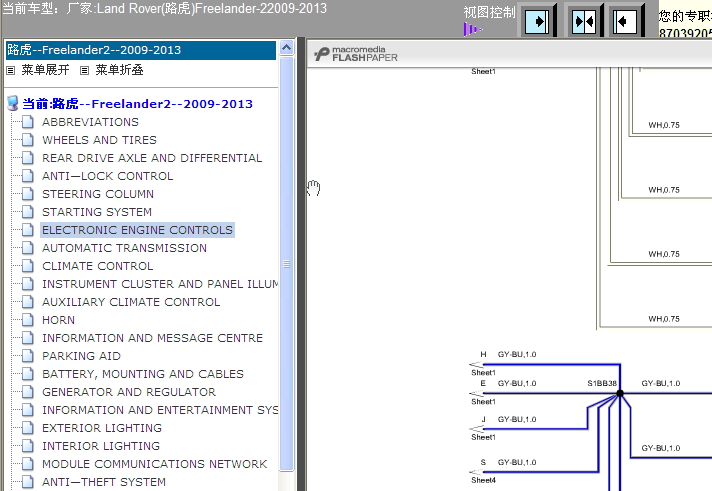712x491 pixels.
Task: Click the page icon next to PARKING AID
Action: (28, 356)
